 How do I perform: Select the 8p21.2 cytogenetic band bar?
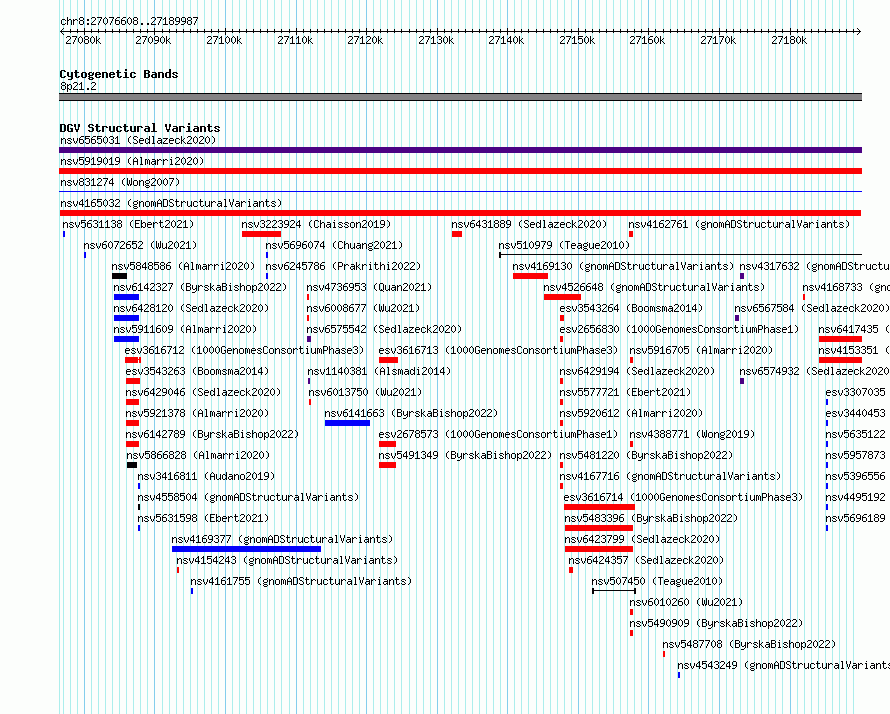pyautogui.click(x=460, y=97)
